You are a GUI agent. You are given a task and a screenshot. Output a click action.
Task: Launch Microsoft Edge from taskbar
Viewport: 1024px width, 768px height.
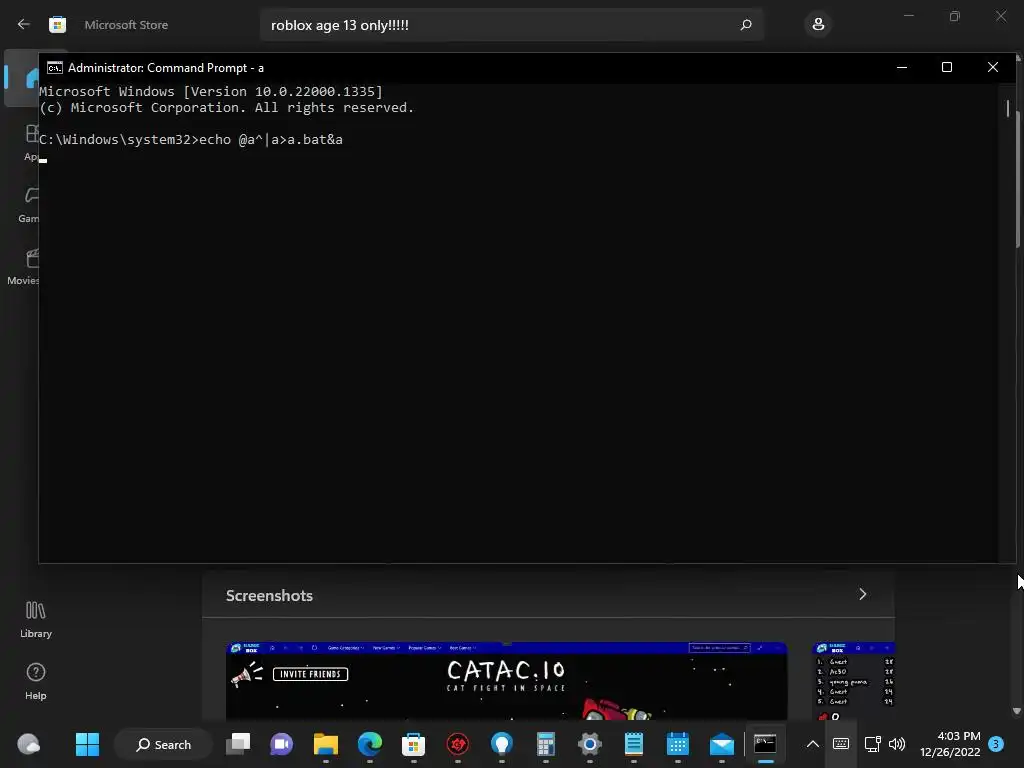tap(370, 744)
